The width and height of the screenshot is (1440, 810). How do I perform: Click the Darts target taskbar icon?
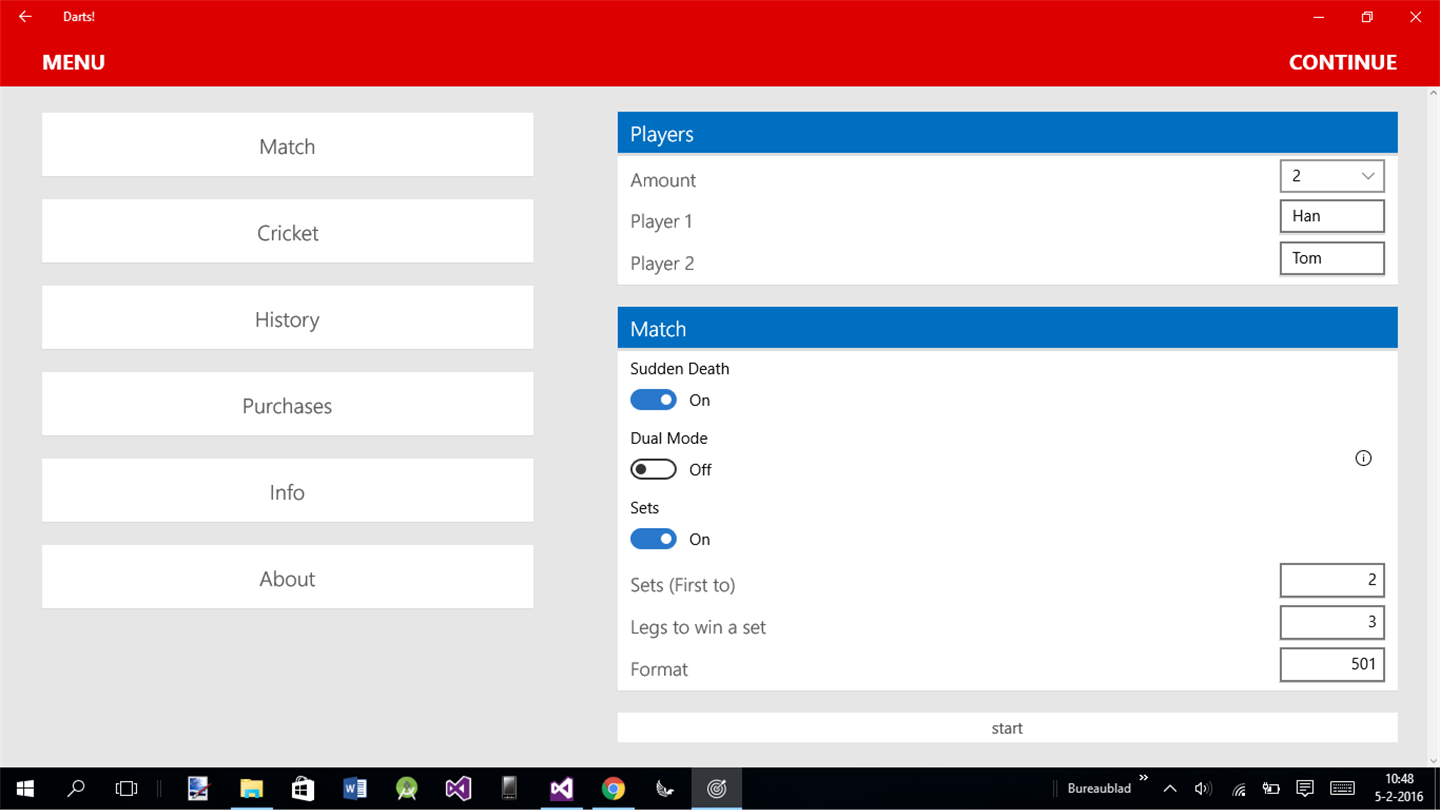[x=716, y=789]
